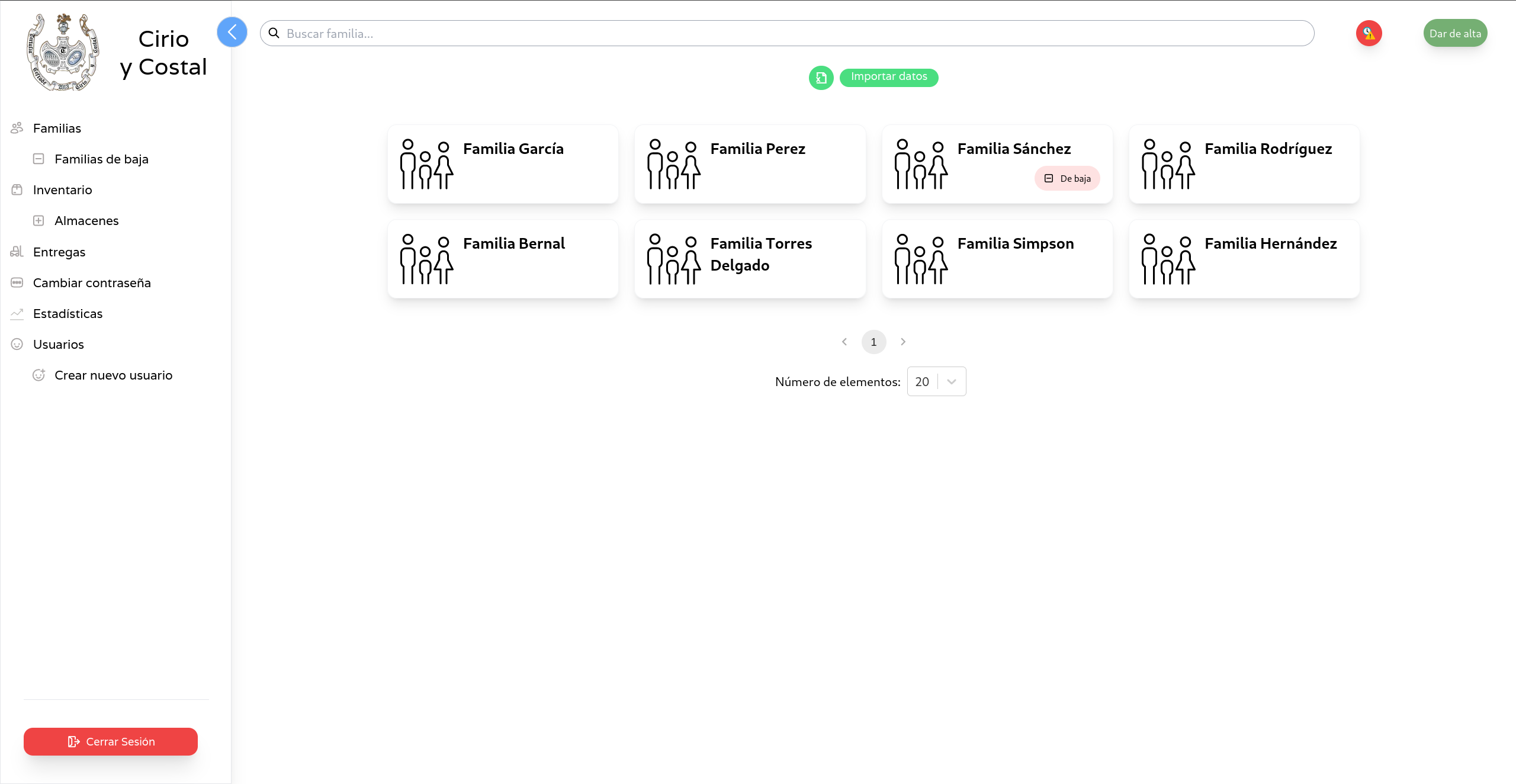The image size is (1516, 784).
Task: Go to next page with right chevron
Action: 903,342
